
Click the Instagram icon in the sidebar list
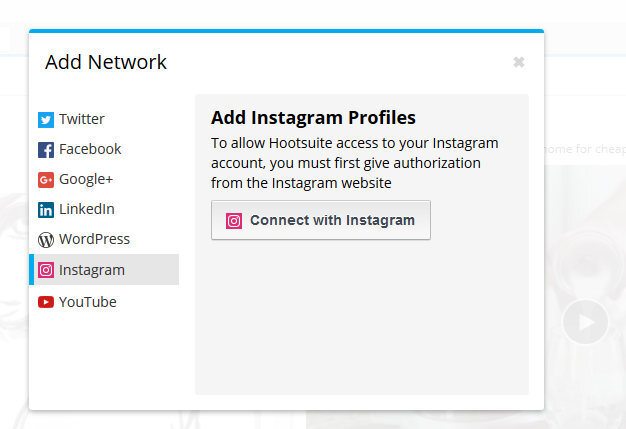click(x=46, y=270)
